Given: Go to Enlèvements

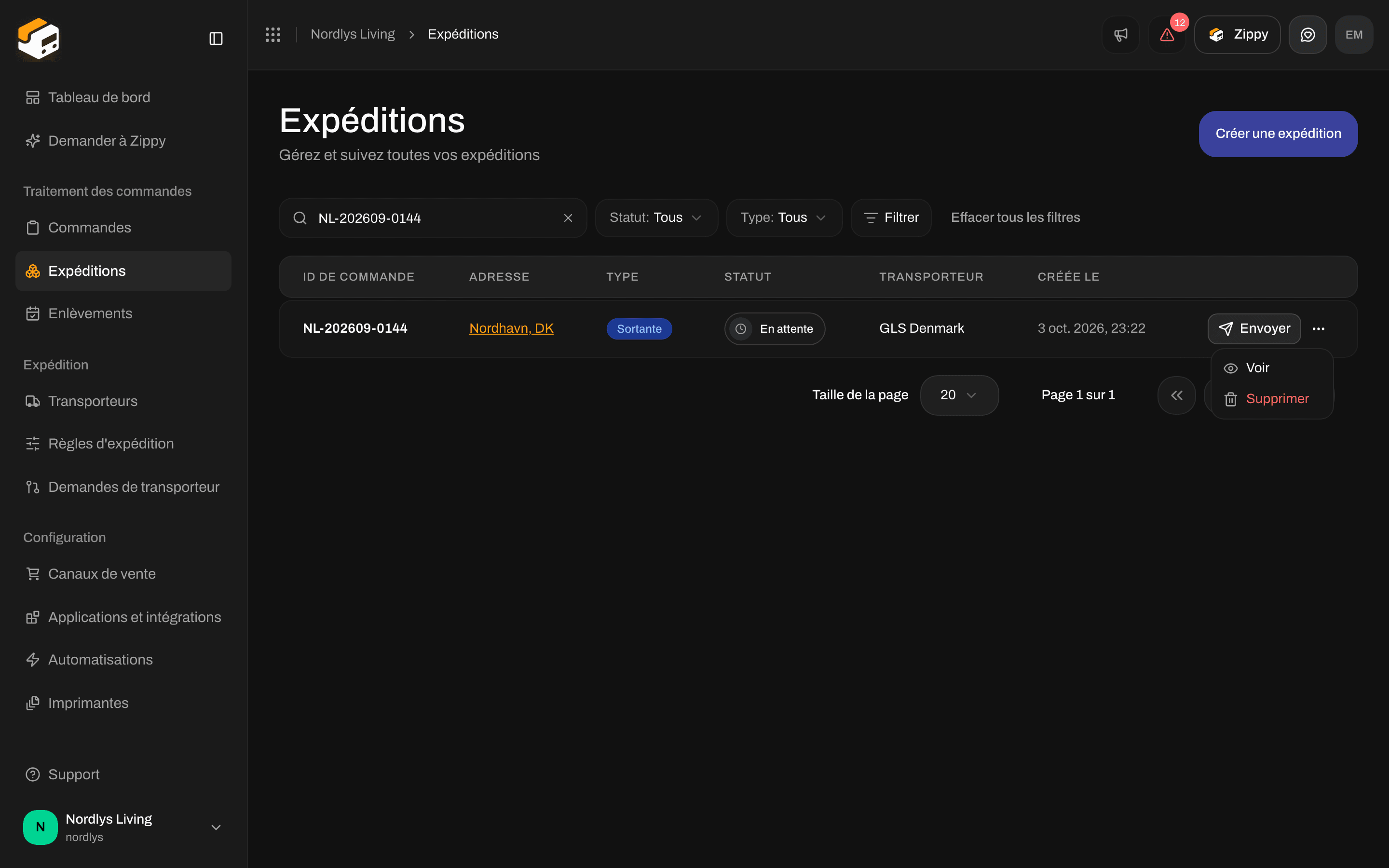Looking at the screenshot, I should tap(123, 313).
